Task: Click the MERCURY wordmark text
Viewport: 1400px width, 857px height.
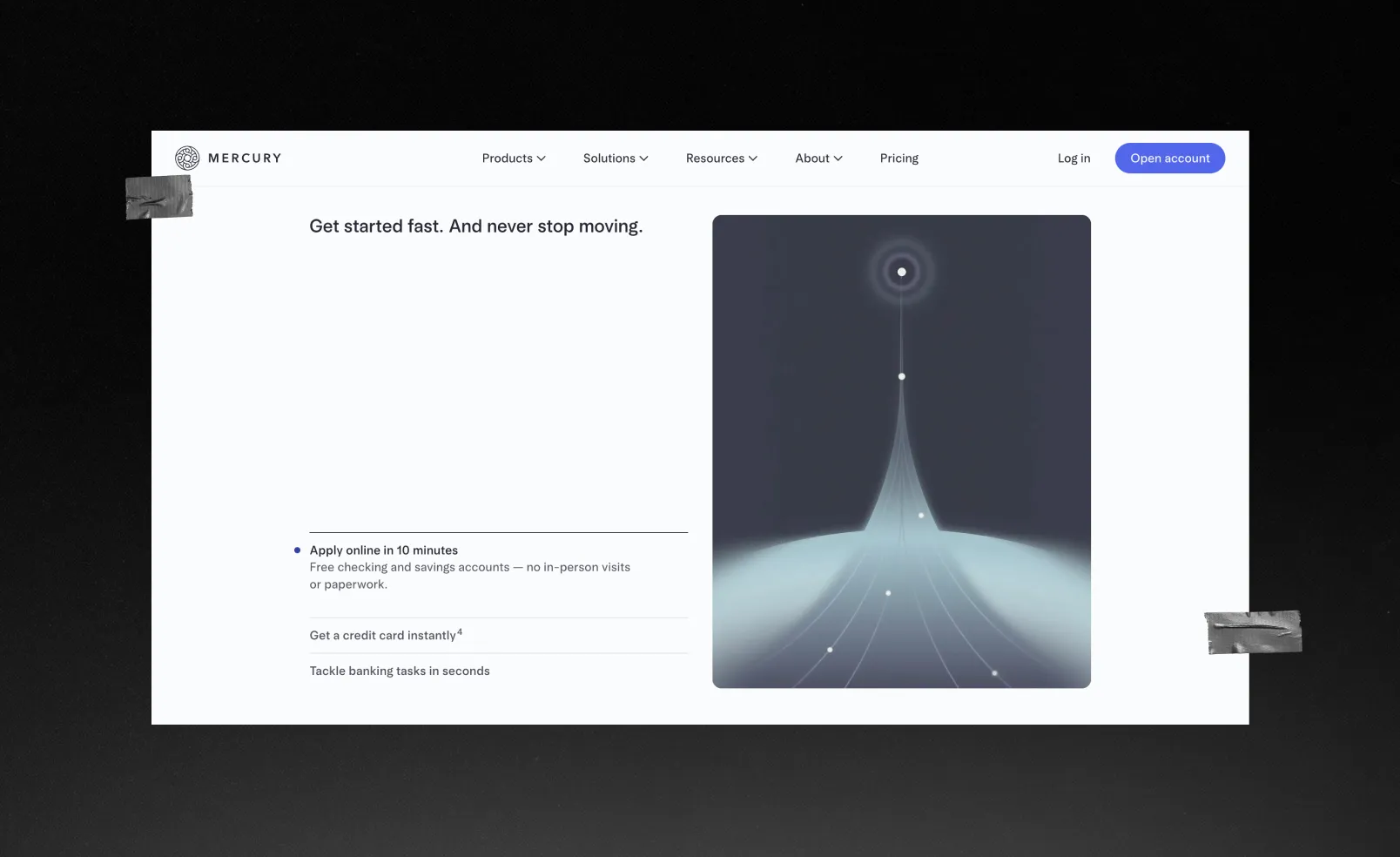Action: (x=245, y=159)
